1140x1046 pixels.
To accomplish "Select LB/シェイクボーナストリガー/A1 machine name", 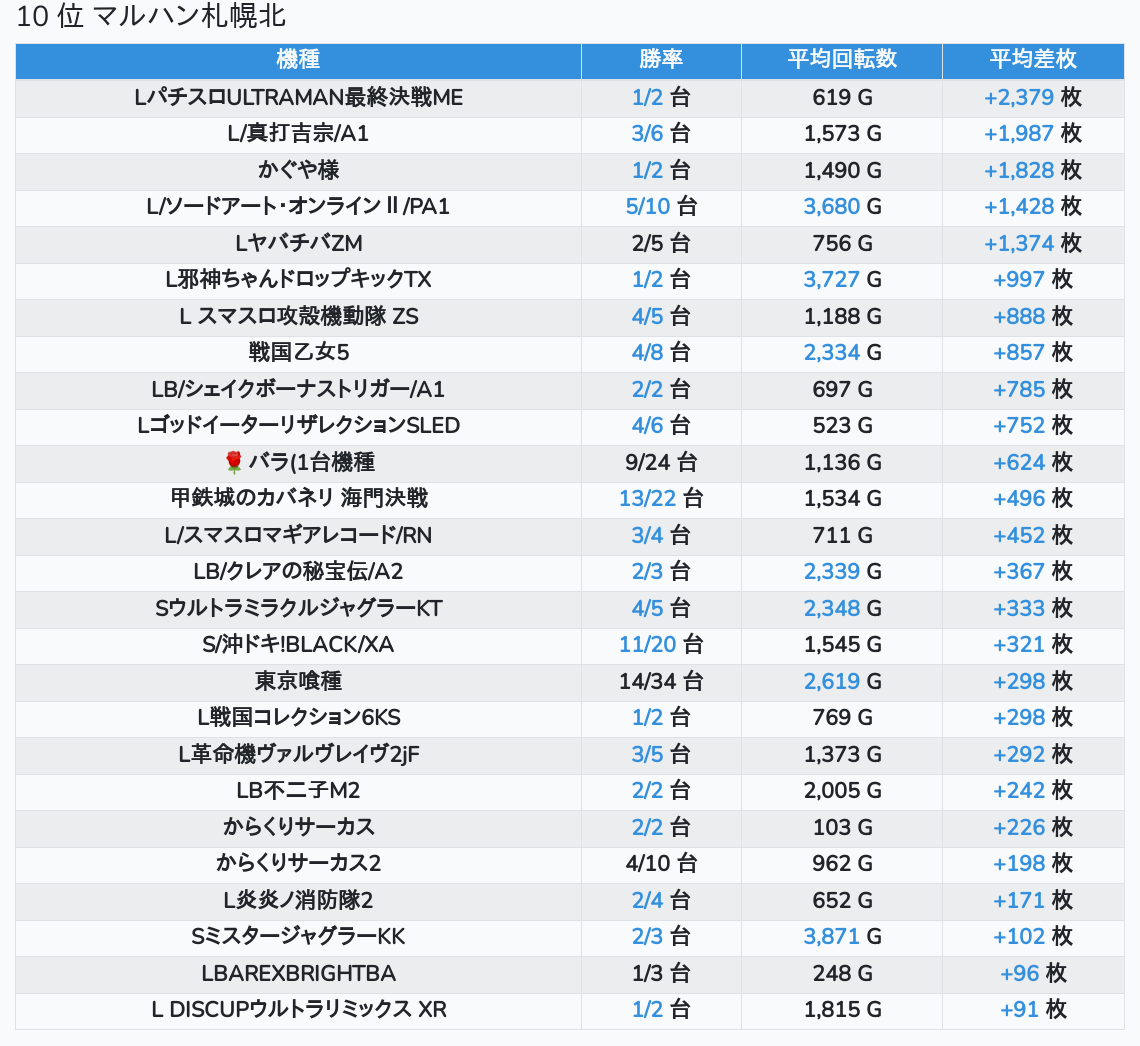I will click(298, 389).
